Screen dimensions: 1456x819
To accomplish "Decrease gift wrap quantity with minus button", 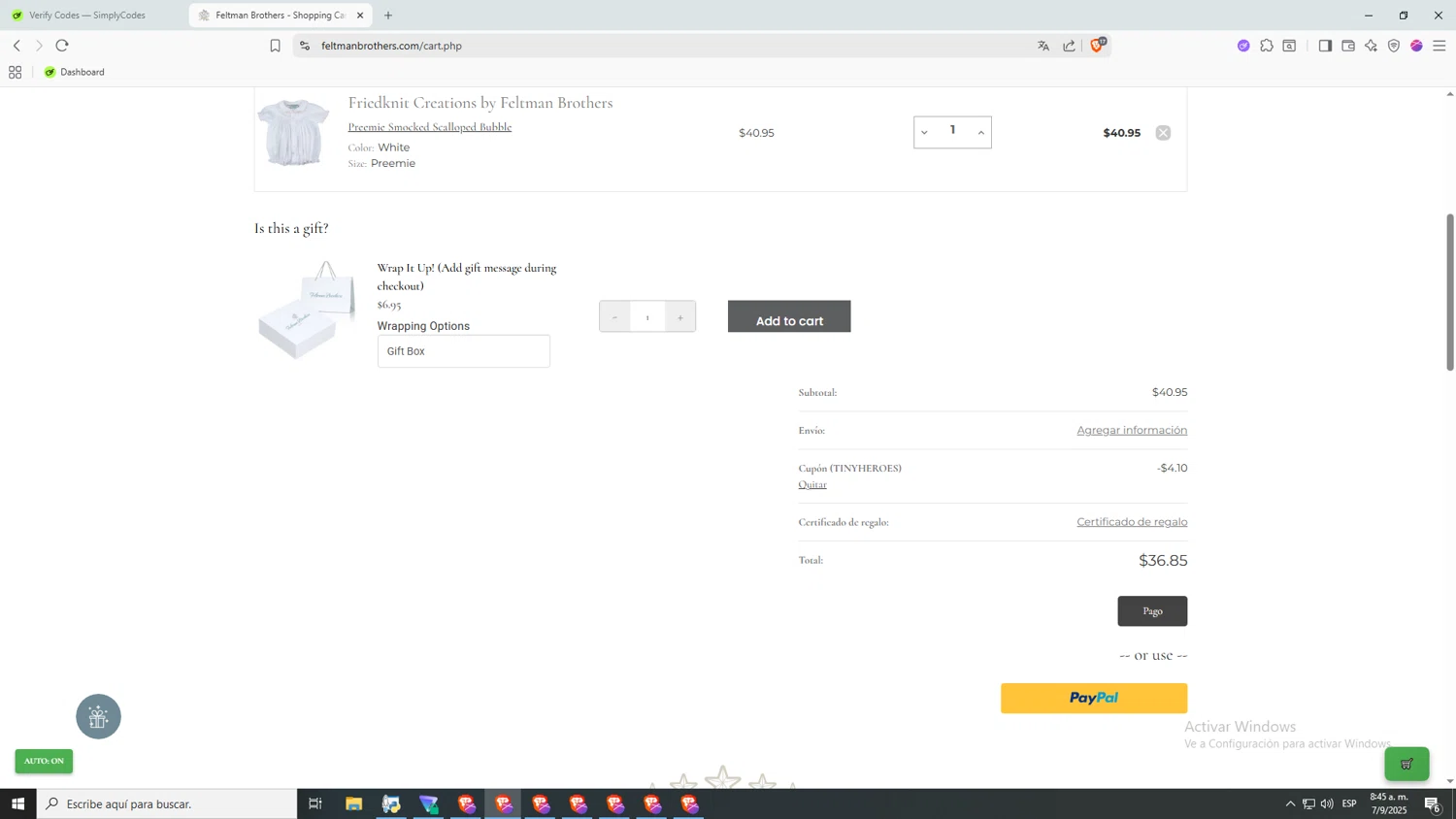I will point(614,317).
